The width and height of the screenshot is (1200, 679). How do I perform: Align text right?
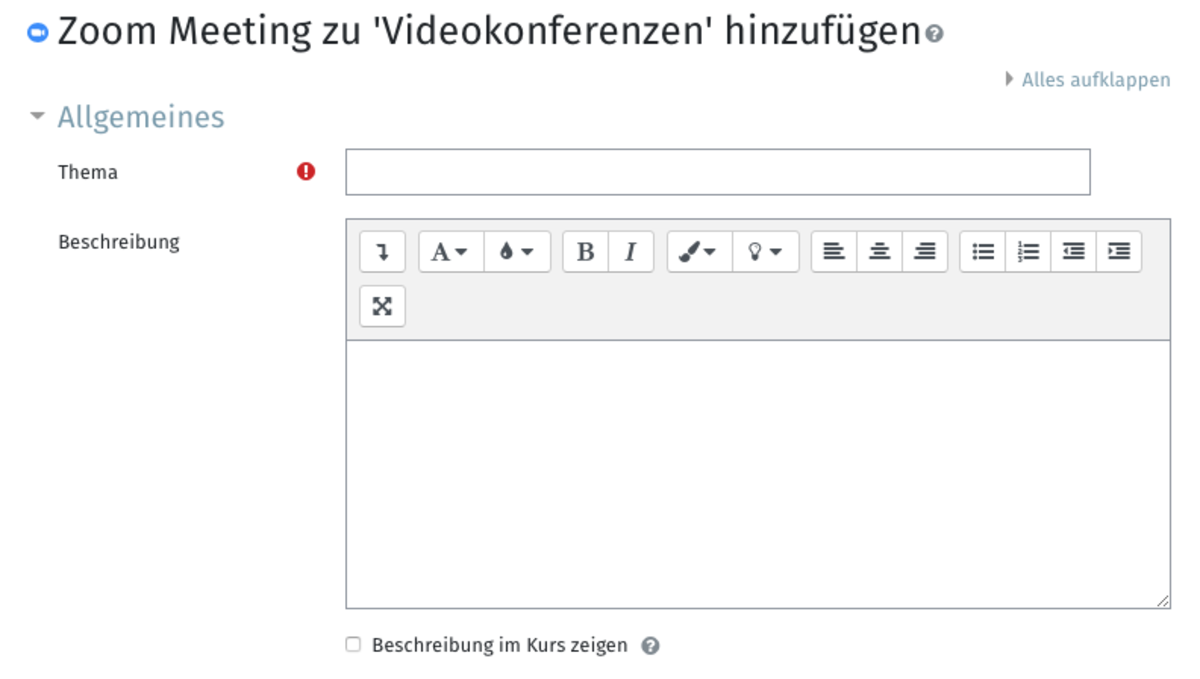tap(925, 252)
